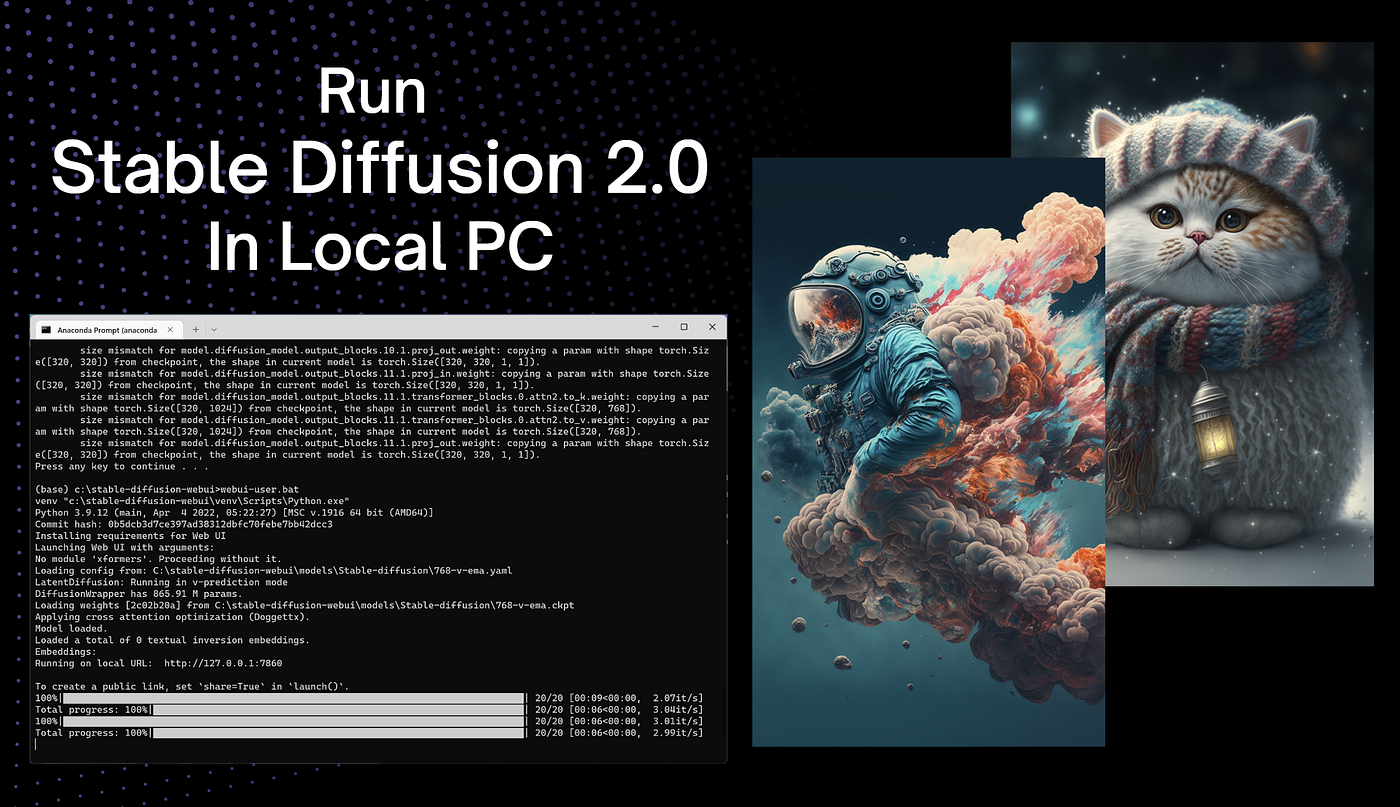1400x807 pixels.
Task: Click the maximize icon on the terminal window
Action: pos(683,327)
